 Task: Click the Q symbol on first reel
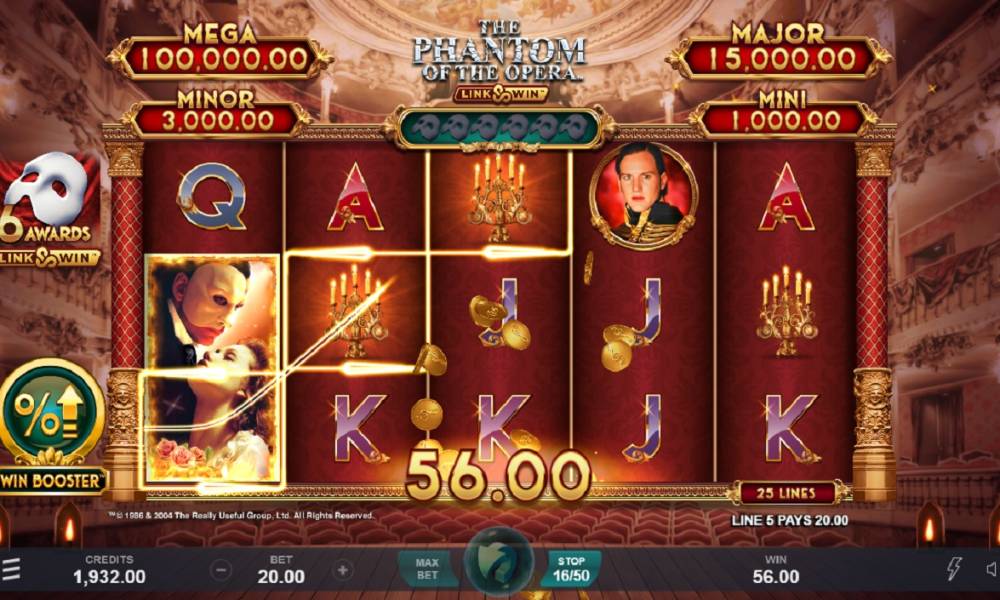click(x=212, y=195)
